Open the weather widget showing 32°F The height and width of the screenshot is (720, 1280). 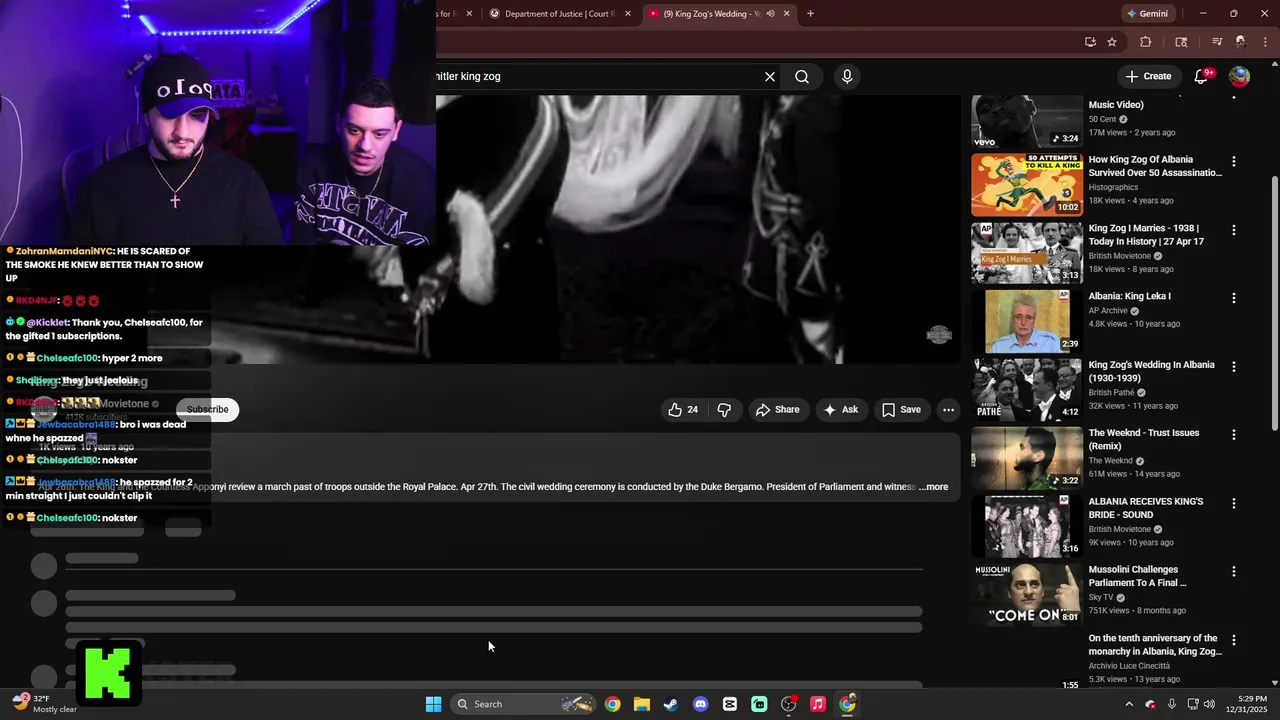pos(45,703)
